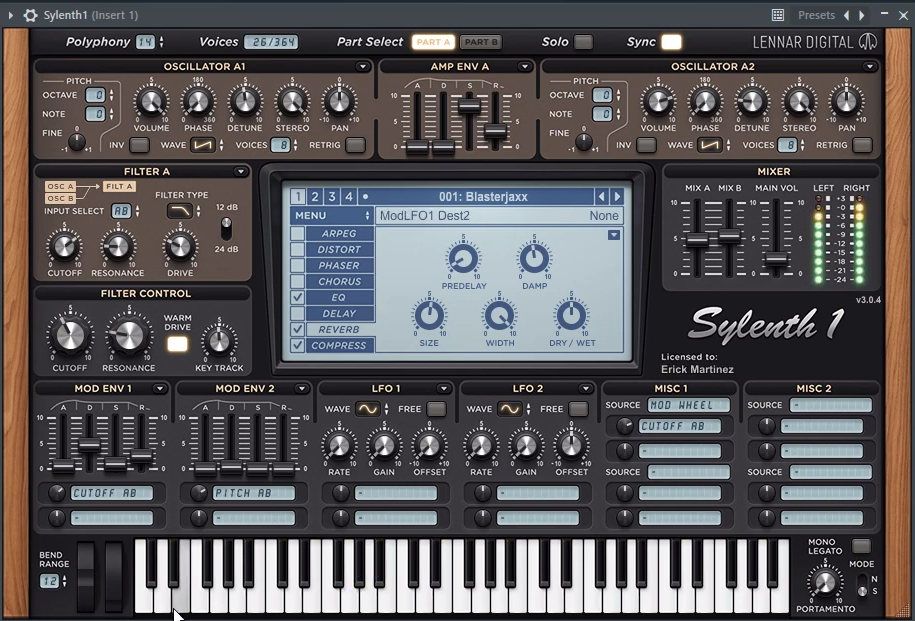915x621 pixels.
Task: Toggle the Mono Legato button
Action: point(861,546)
